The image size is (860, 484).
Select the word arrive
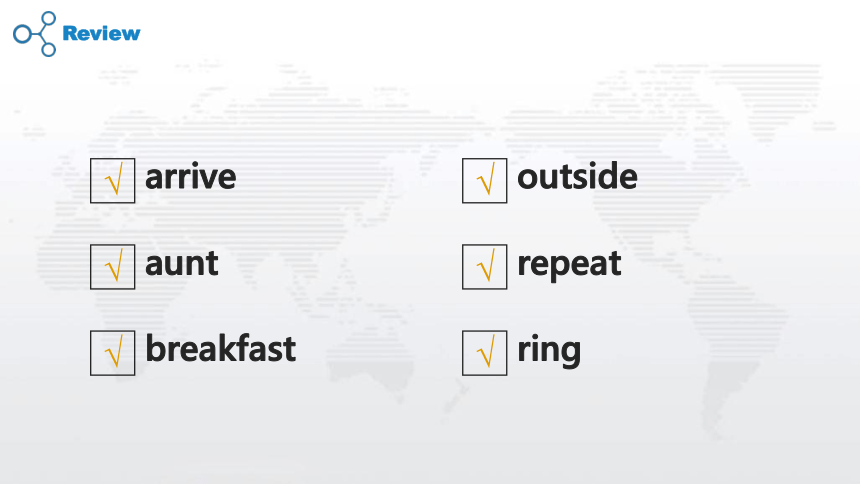tap(190, 177)
